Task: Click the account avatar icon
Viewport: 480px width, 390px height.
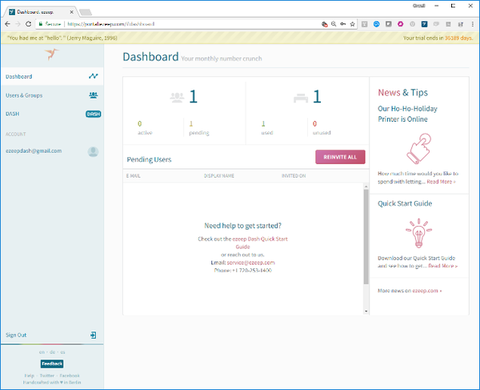Action: [x=93, y=152]
